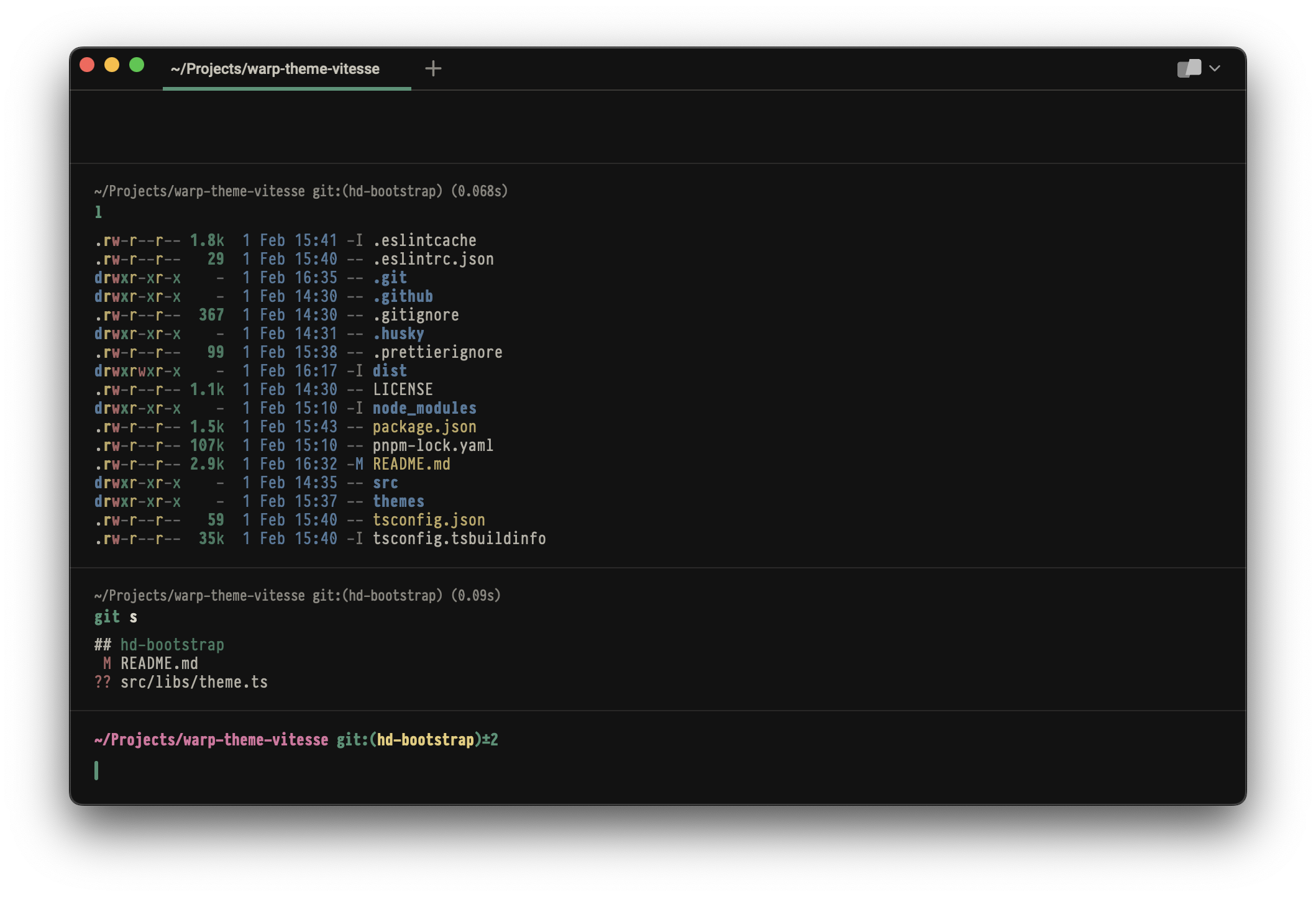Click the session sharing icon at top right
Image resolution: width=1316 pixels, height=897 pixels.
pos(1189,68)
